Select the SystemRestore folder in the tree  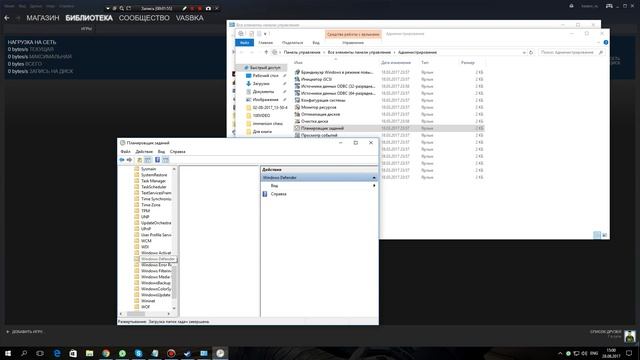154,175
